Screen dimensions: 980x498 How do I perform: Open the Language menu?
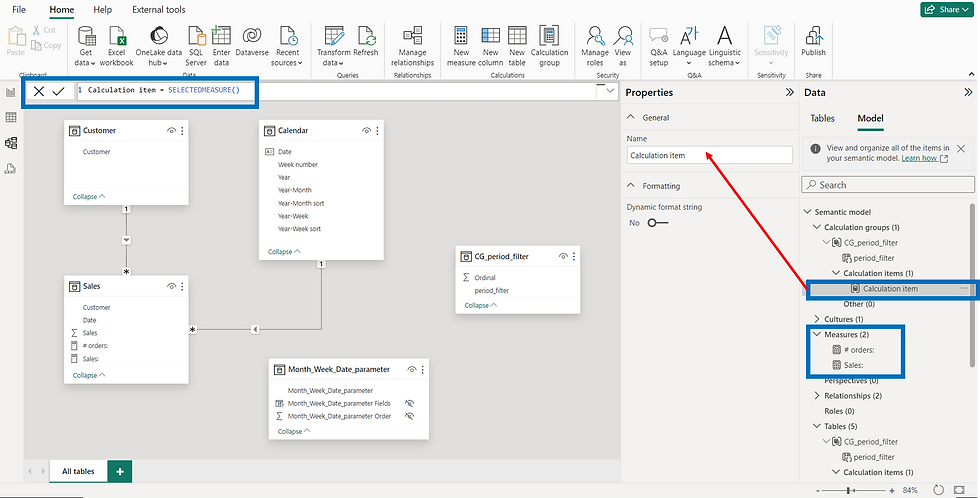point(689,46)
